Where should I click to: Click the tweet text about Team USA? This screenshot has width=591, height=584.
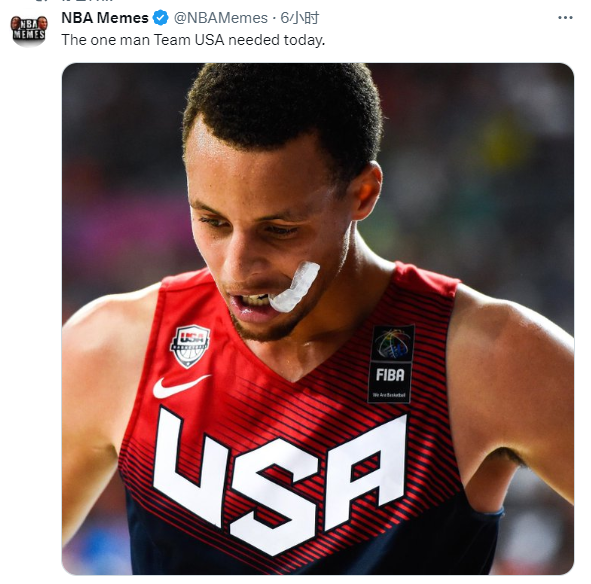[193, 40]
